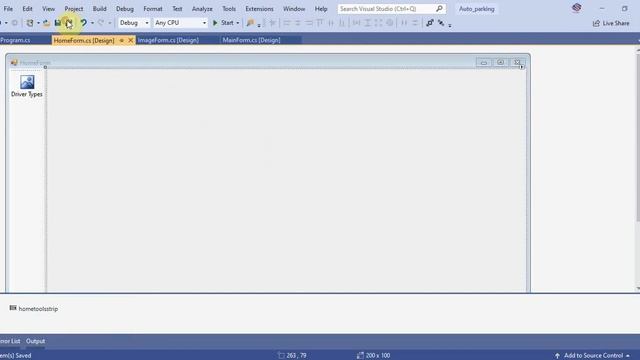Switch to ImageForm.cs [Design] tab

(168, 40)
